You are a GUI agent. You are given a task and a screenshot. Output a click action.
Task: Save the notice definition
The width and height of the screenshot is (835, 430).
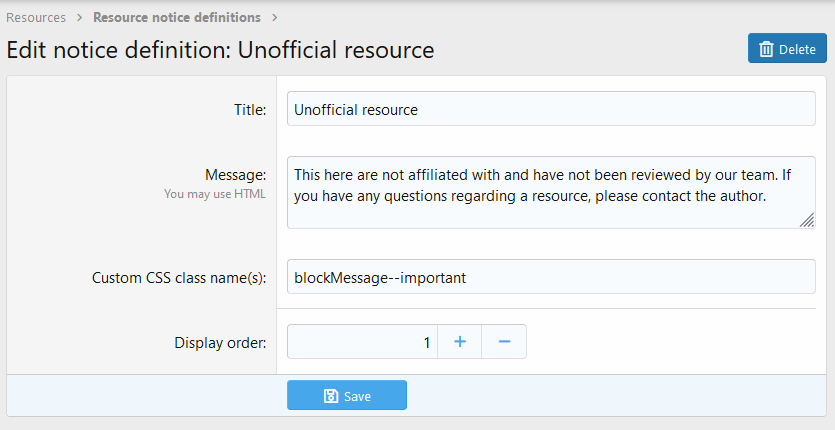pyautogui.click(x=347, y=396)
